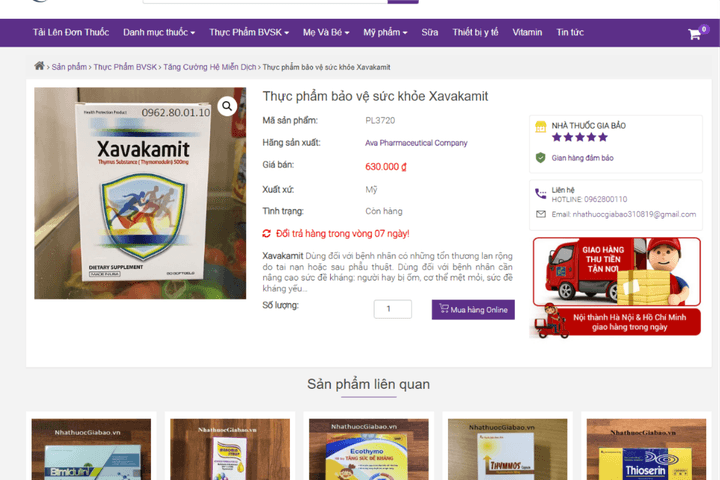This screenshot has height=480, width=720.
Task: Click the home icon in breadcrumb
Action: coord(39,66)
